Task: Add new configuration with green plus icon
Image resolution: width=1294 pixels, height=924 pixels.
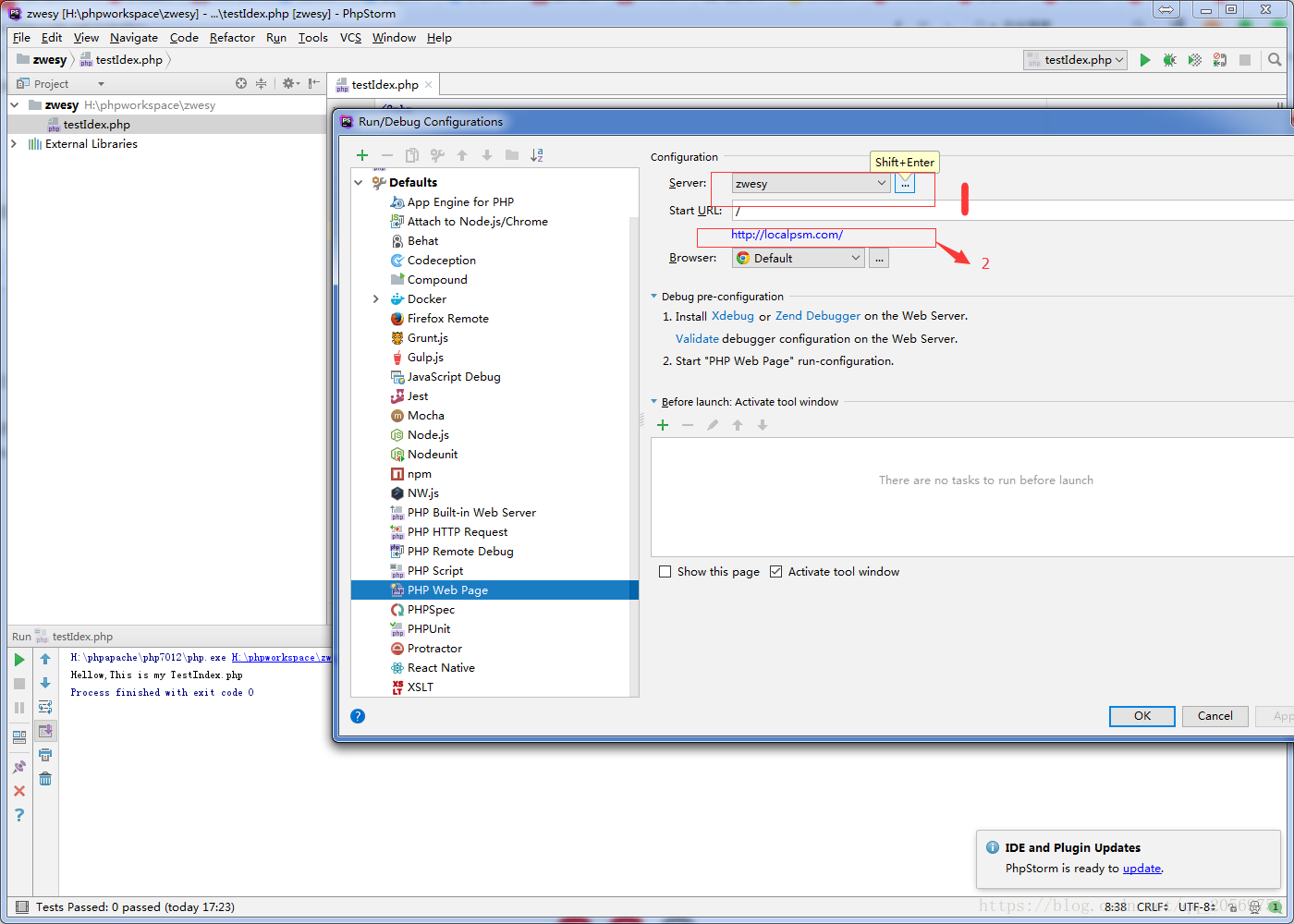Action: pyautogui.click(x=362, y=155)
